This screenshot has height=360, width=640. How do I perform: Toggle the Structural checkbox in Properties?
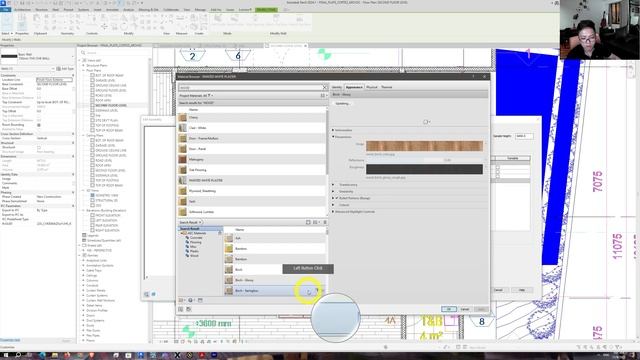pos(39,147)
